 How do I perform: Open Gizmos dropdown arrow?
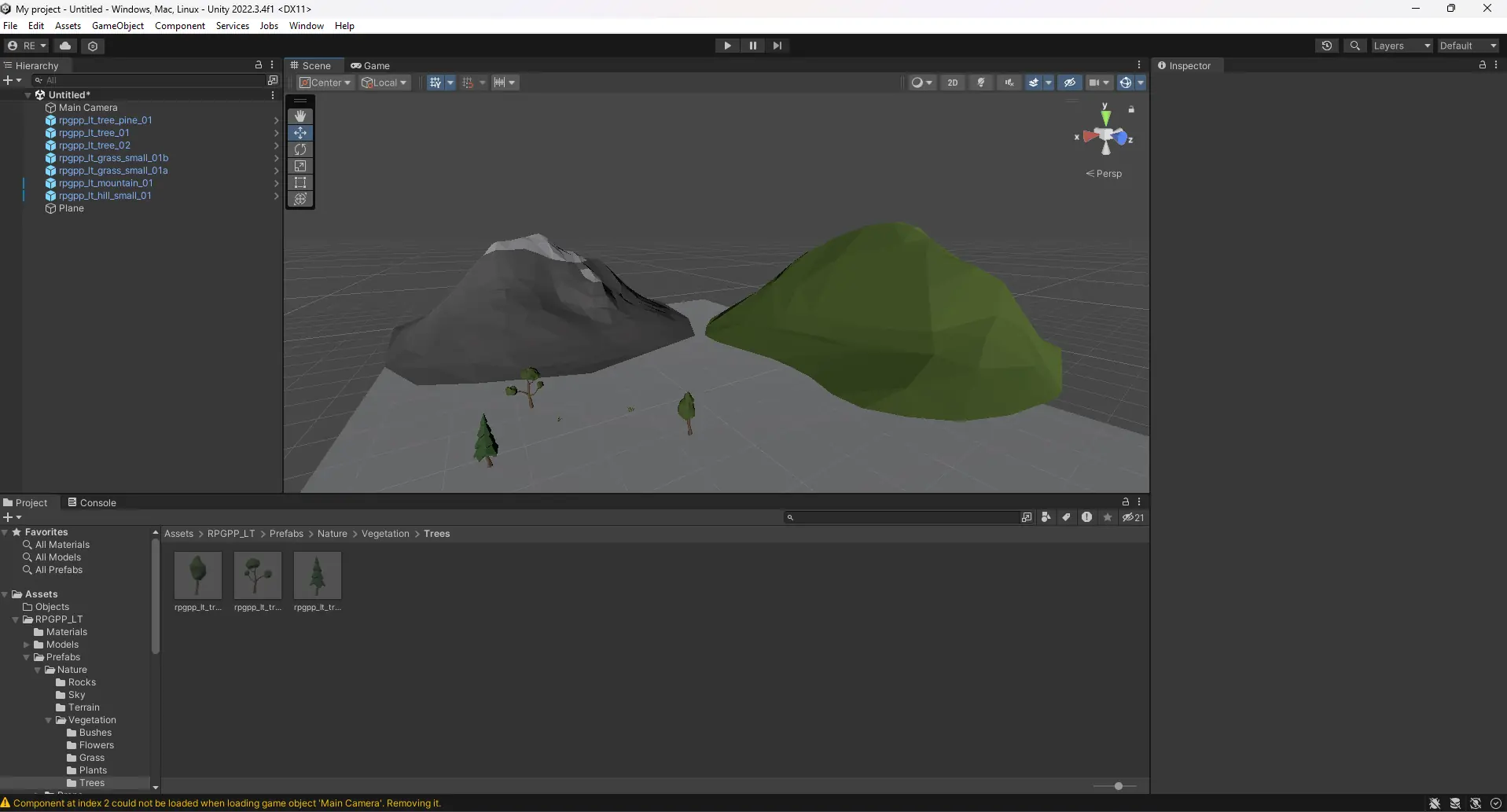pyautogui.click(x=1141, y=83)
